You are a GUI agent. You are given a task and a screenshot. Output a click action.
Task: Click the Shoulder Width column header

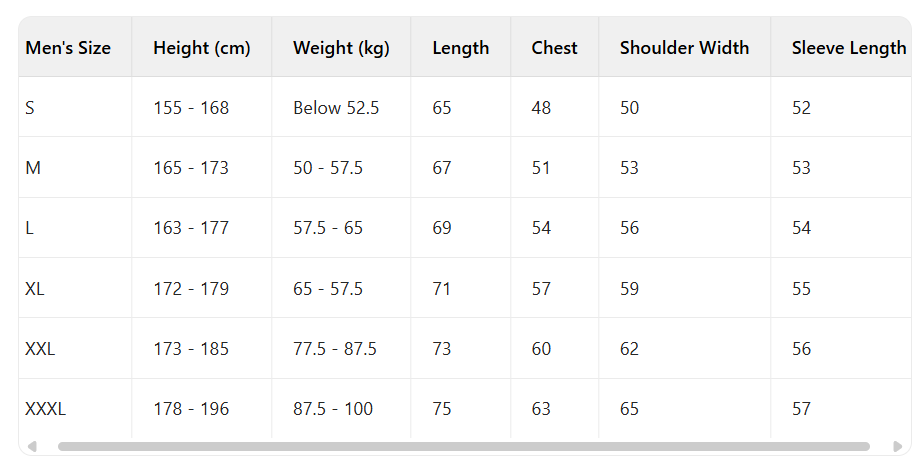coord(684,48)
